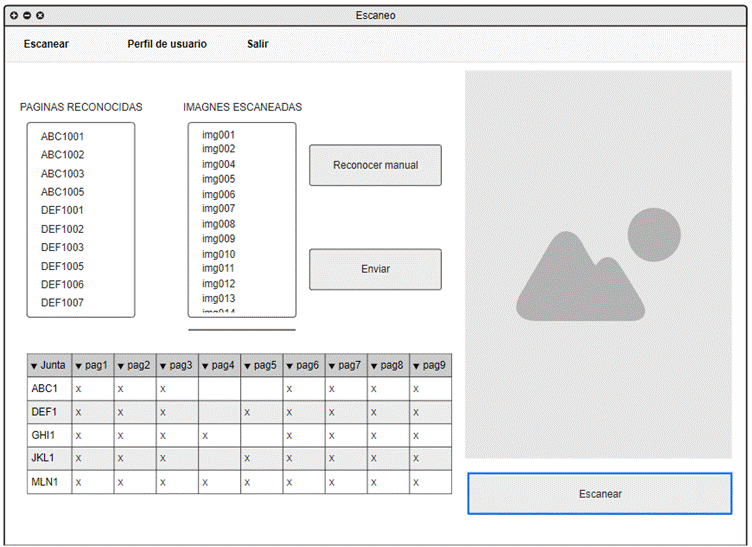Open the pag5 column header dropdown
The height and width of the screenshot is (547, 752).
pos(248,366)
